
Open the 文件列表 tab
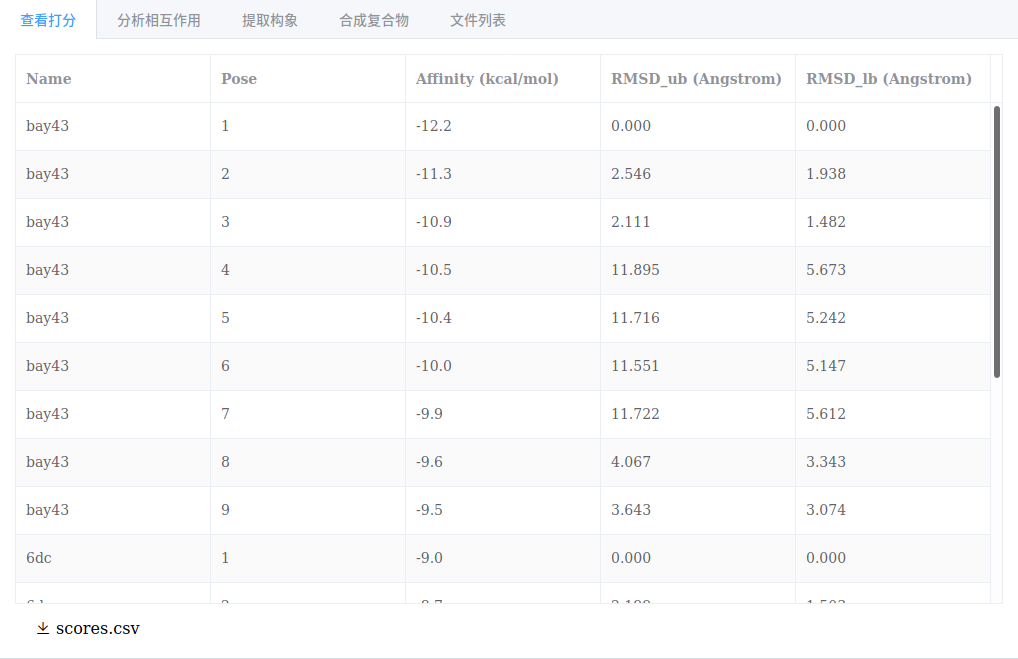tap(478, 20)
